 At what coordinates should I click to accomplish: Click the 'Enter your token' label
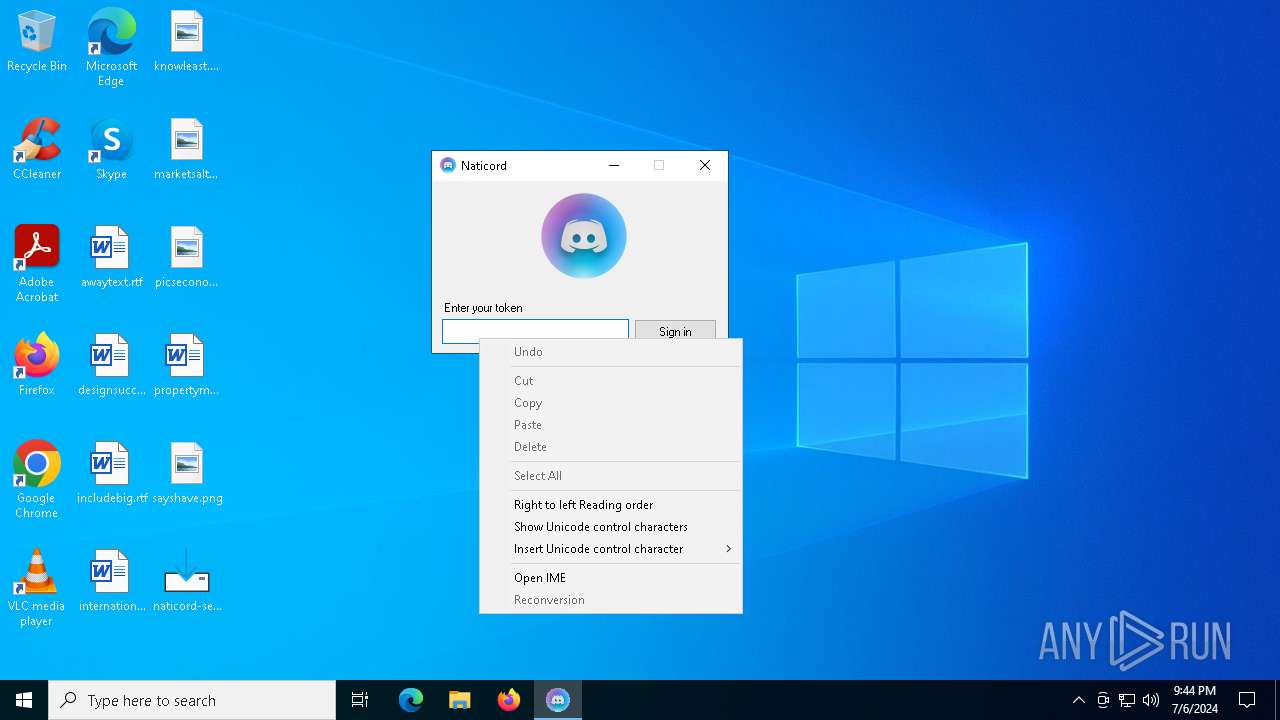click(x=483, y=308)
